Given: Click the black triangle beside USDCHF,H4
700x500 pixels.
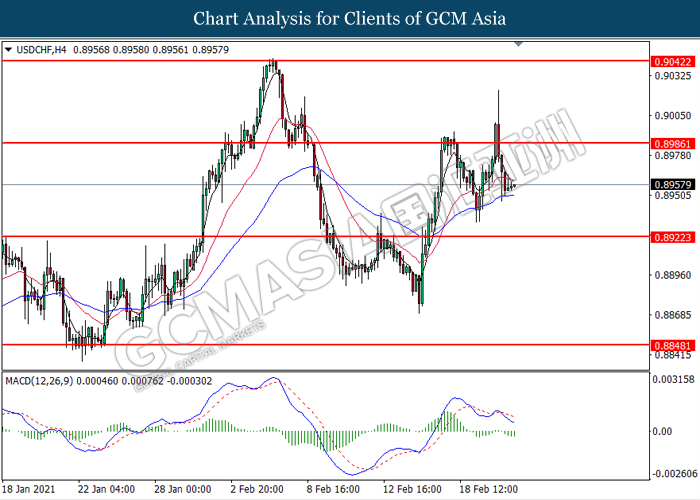Looking at the screenshot, I should pos(8,50).
